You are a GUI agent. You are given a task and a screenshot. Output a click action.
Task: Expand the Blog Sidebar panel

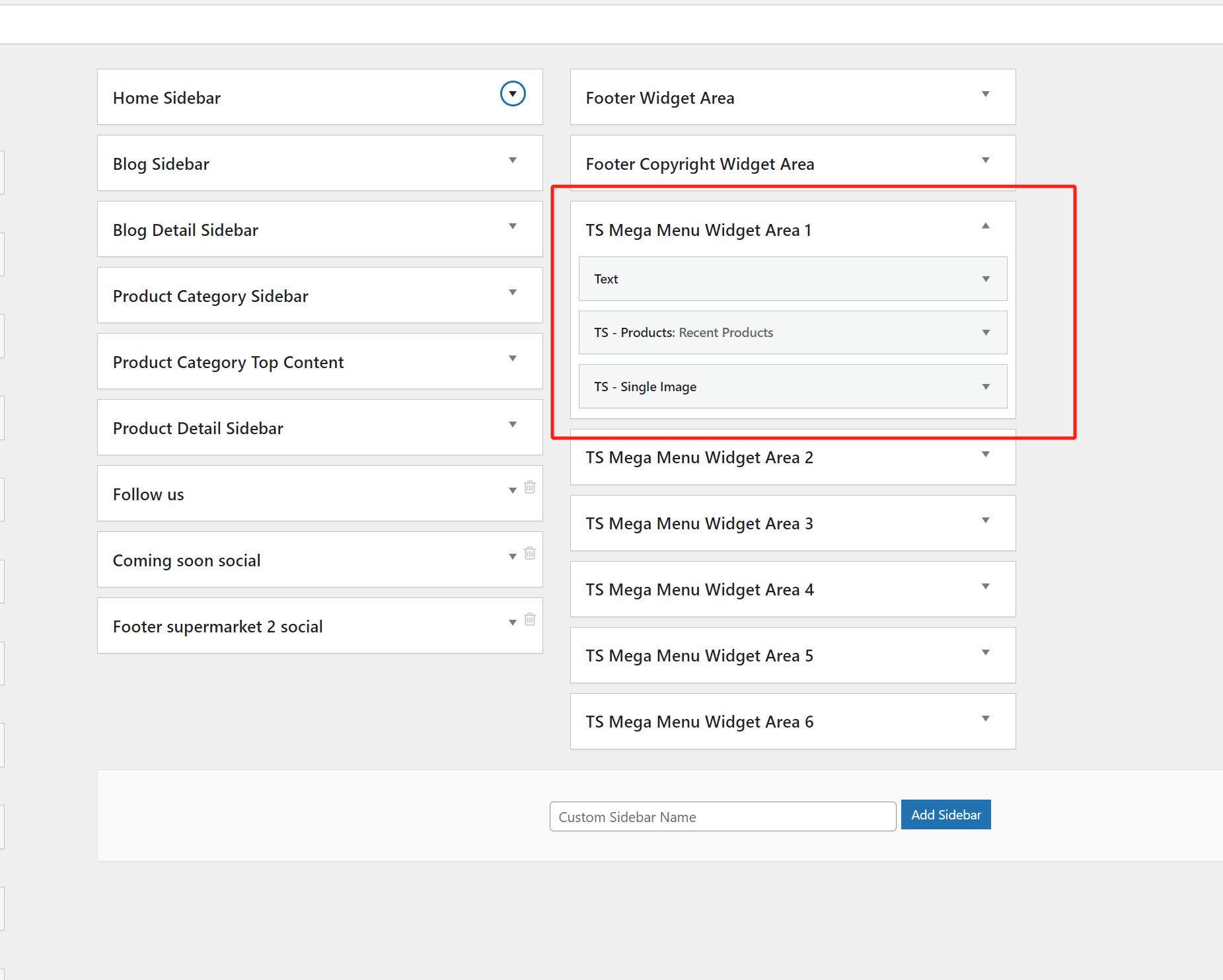513,161
